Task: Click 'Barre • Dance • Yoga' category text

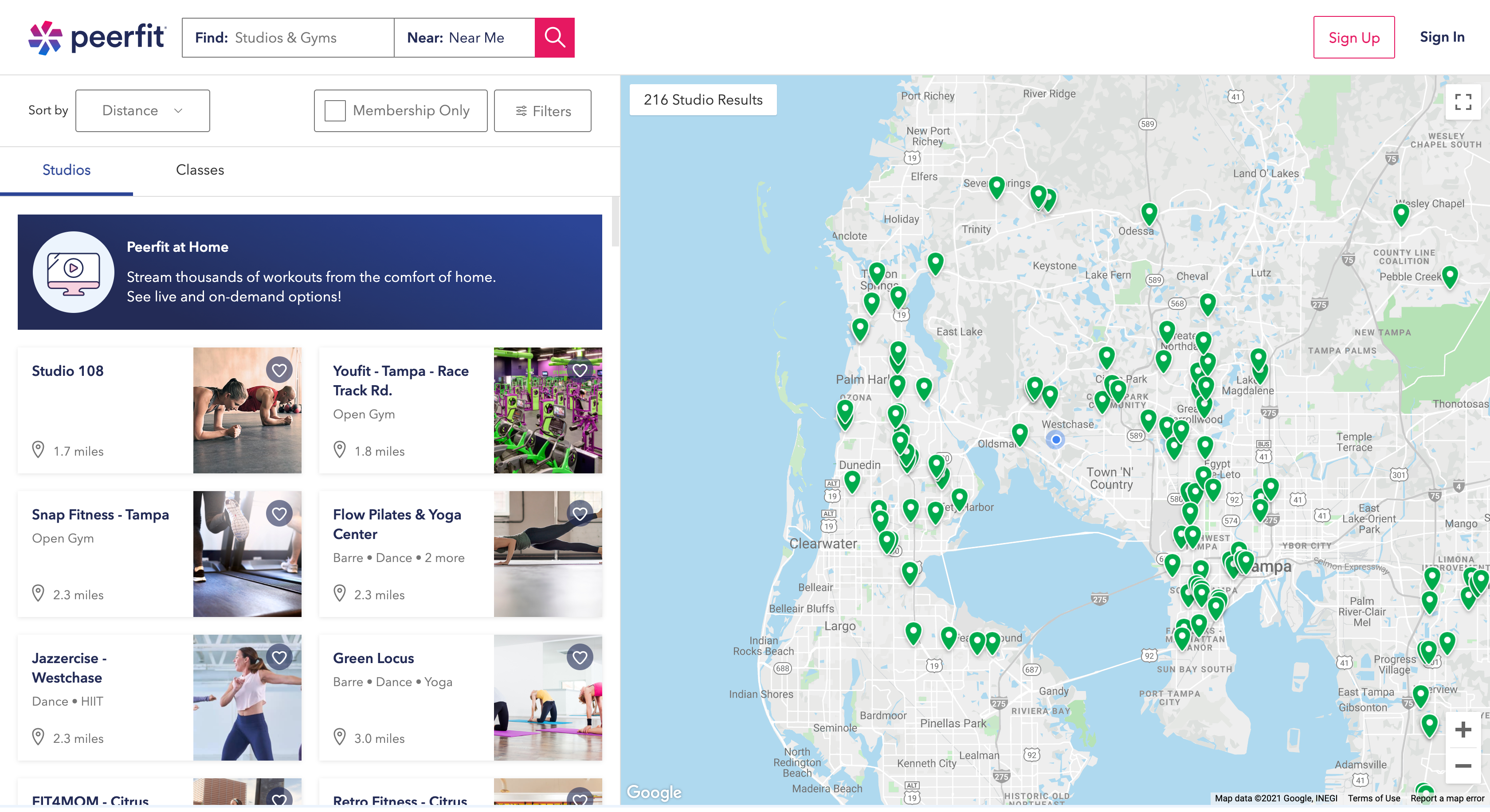Action: pyautogui.click(x=392, y=682)
